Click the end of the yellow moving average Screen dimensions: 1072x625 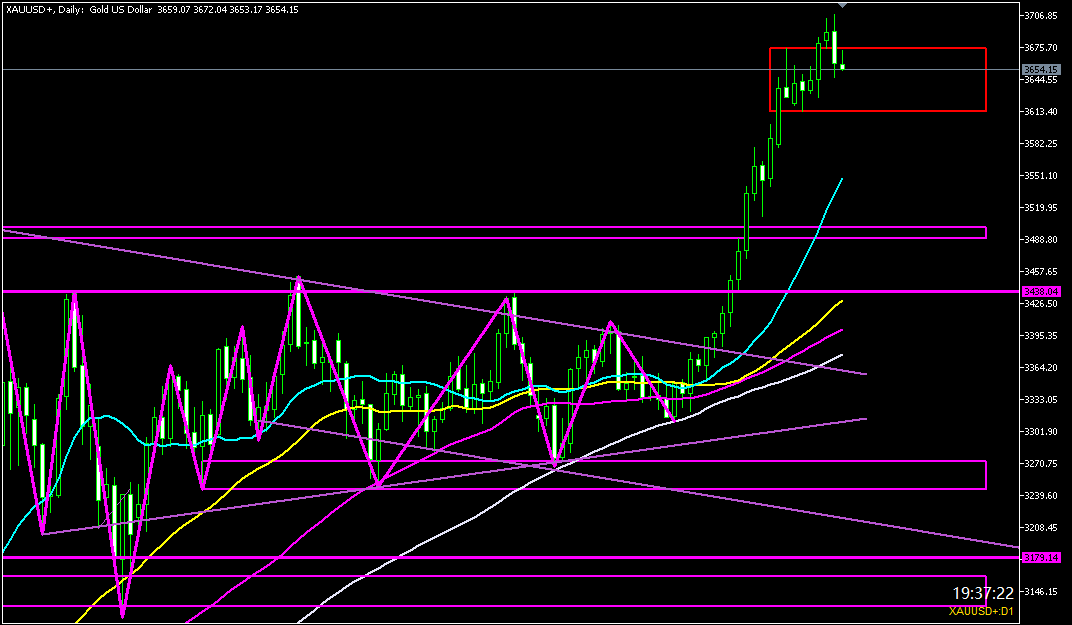(841, 300)
